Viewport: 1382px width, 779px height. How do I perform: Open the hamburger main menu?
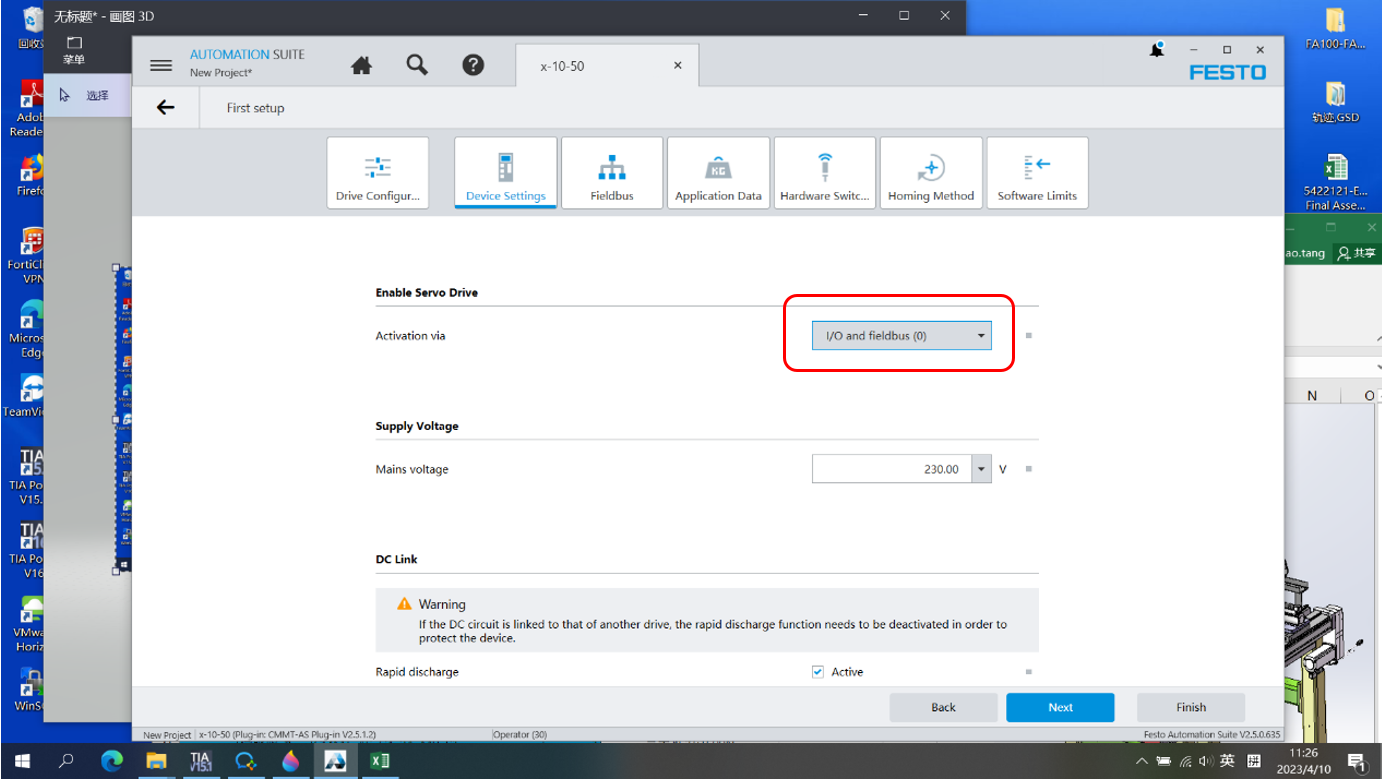pos(161,66)
